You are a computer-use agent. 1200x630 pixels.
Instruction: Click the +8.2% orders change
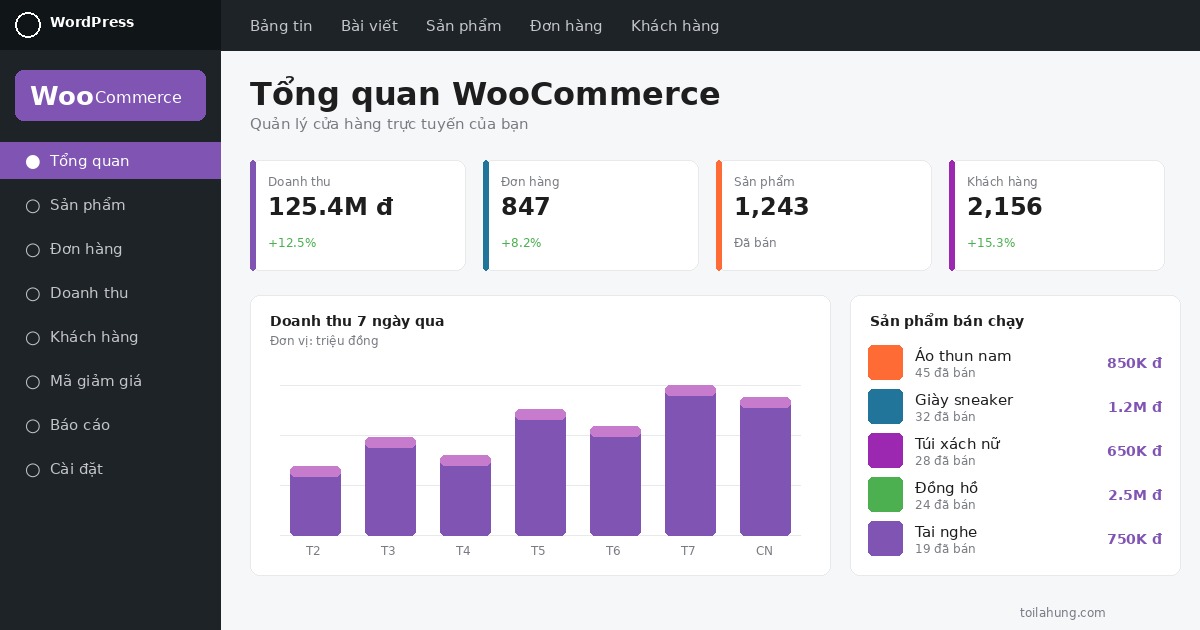521,243
